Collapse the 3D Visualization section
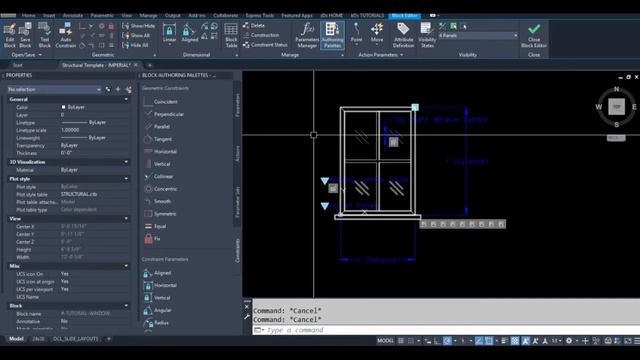The height and width of the screenshot is (360, 640). [x=126, y=162]
